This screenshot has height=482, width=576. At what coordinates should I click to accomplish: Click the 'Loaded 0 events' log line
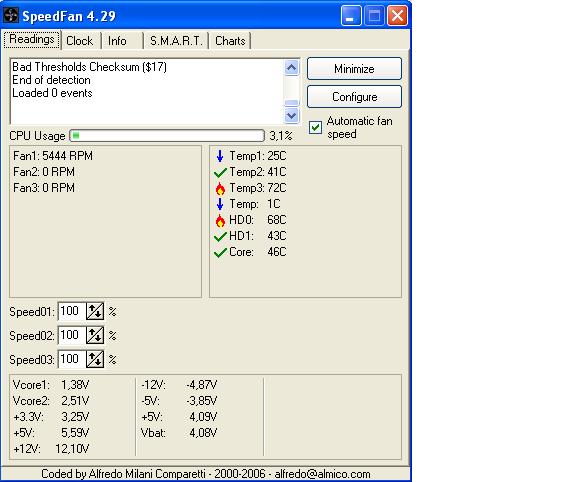click(x=52, y=93)
